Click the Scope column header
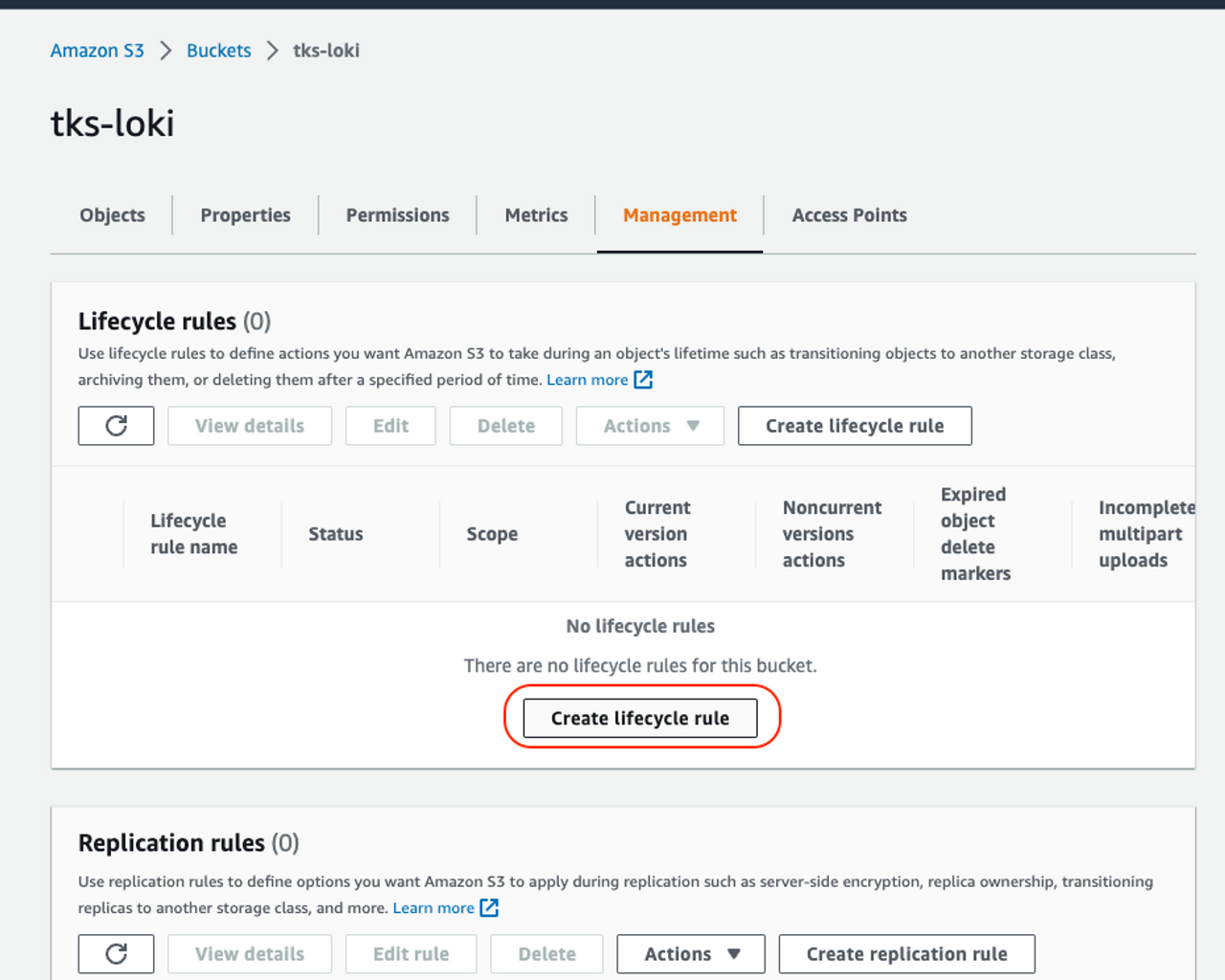This screenshot has height=980, width=1225. [x=492, y=534]
